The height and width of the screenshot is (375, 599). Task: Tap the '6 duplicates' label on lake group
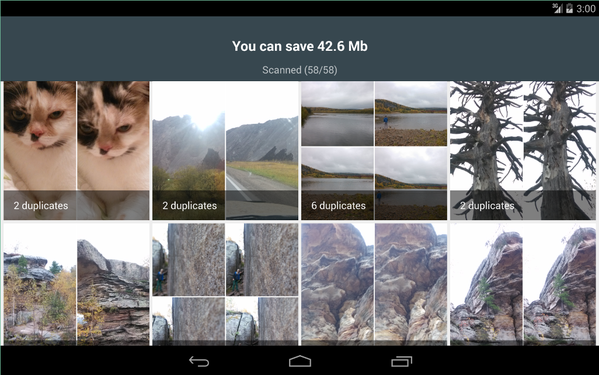point(338,205)
